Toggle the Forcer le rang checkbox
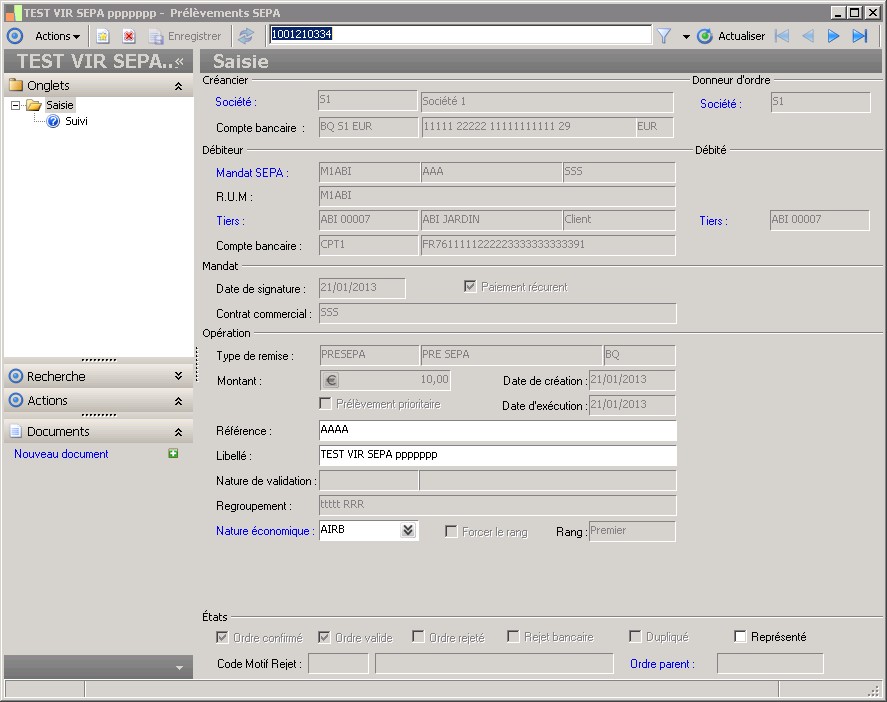This screenshot has width=887, height=702. coord(452,532)
